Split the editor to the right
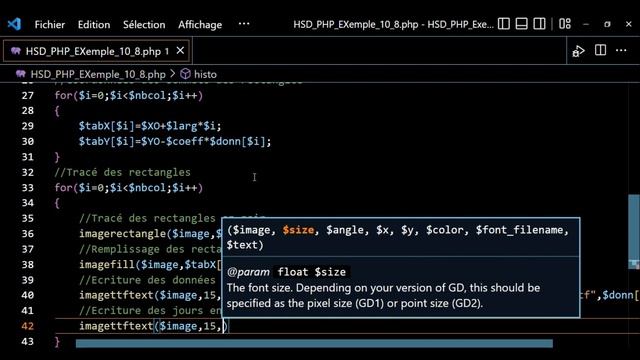 click(x=600, y=51)
